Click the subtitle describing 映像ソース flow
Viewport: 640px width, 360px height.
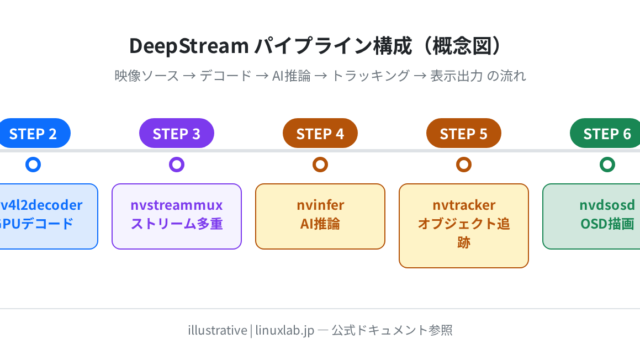[320, 76]
